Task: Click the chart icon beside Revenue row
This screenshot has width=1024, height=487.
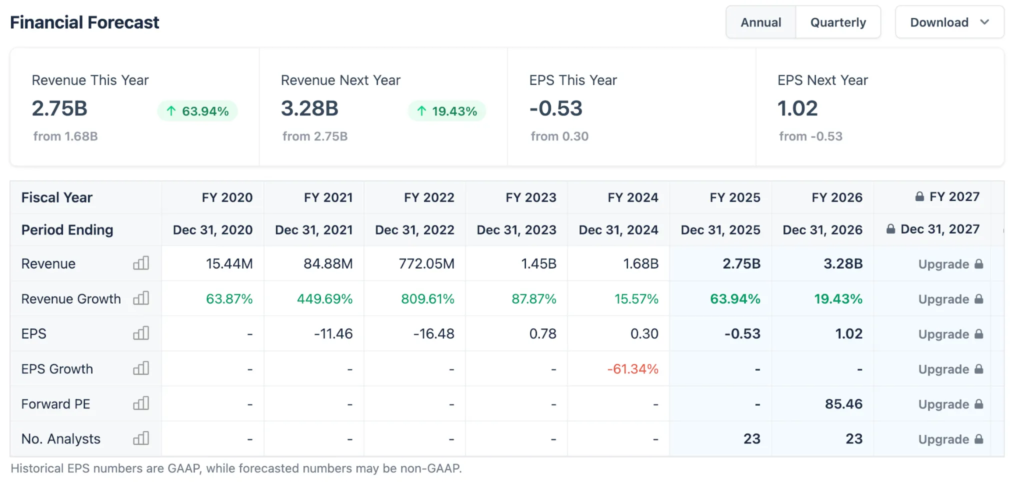Action: [x=141, y=264]
